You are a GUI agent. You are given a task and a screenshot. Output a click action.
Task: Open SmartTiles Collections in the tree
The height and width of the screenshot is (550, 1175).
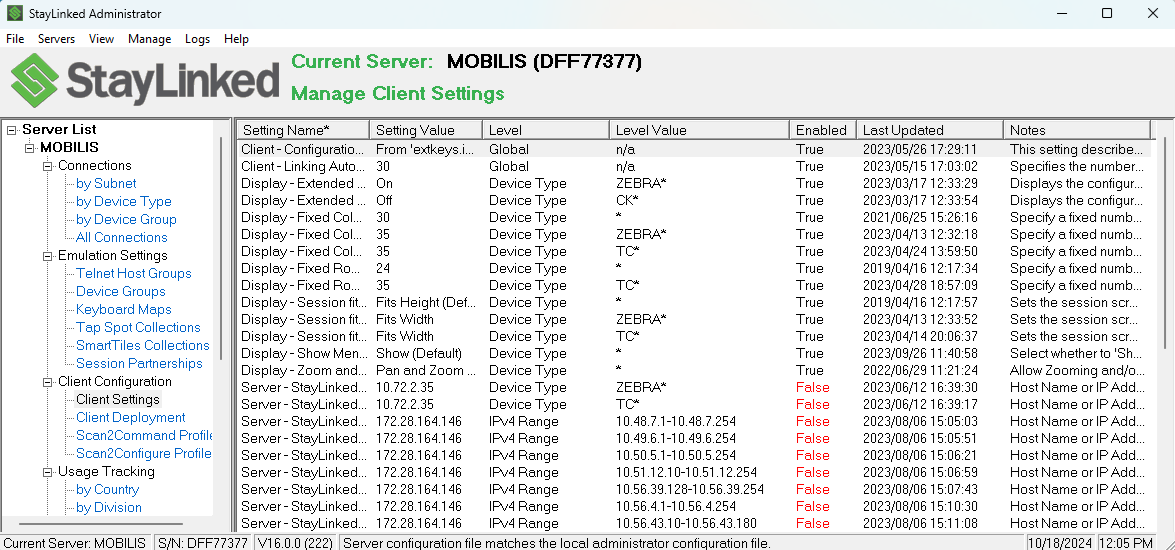[142, 346]
